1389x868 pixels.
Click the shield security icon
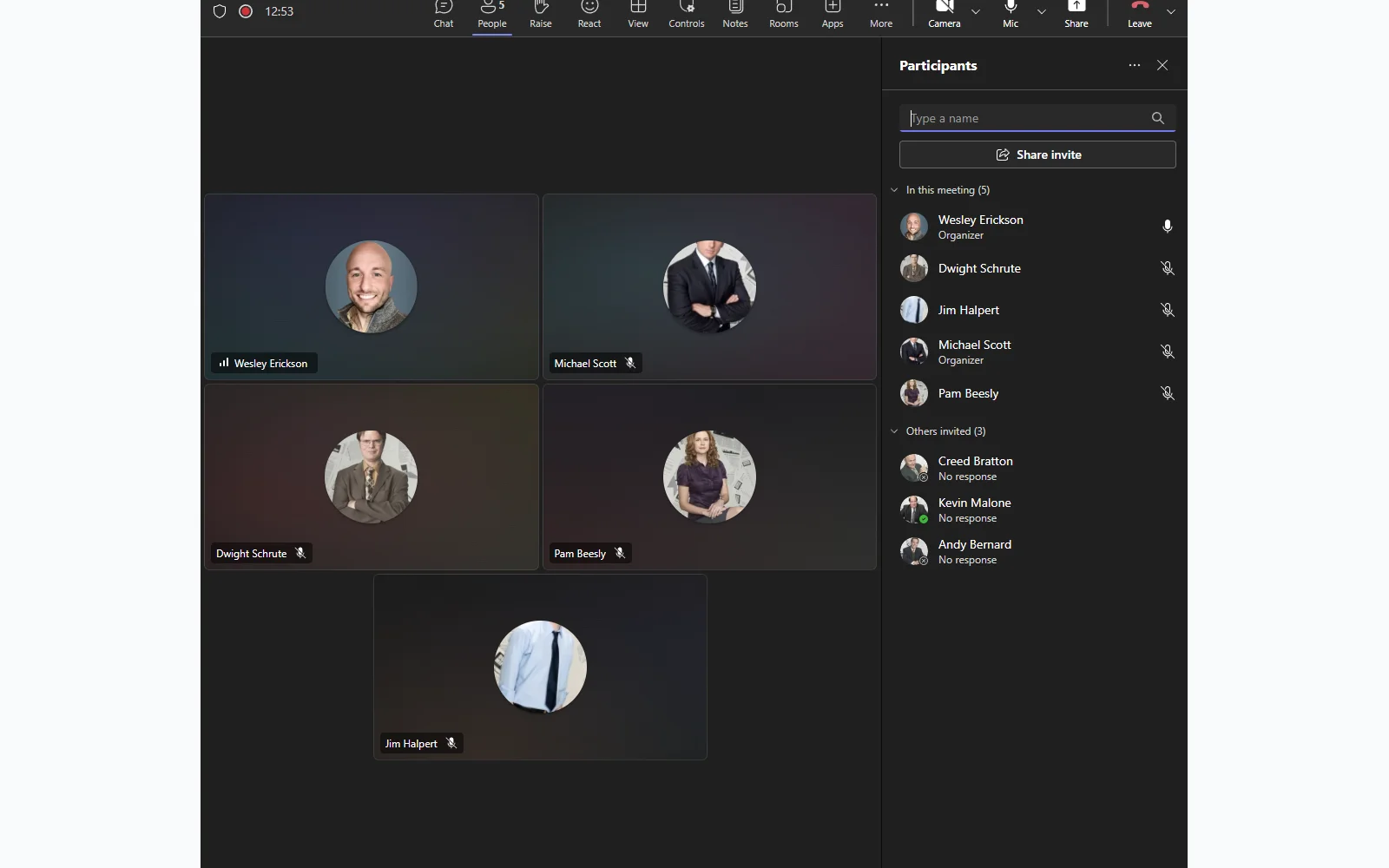tap(220, 11)
